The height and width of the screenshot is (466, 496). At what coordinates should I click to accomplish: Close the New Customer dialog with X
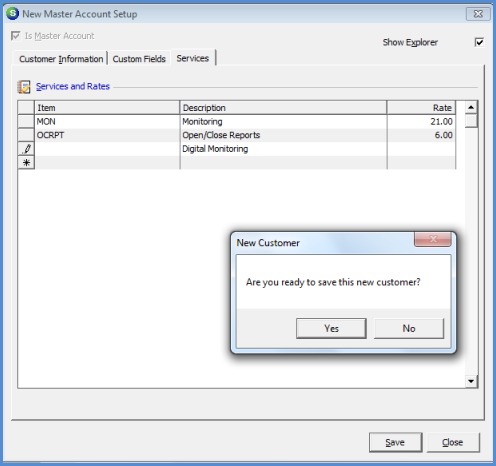[x=433, y=239]
